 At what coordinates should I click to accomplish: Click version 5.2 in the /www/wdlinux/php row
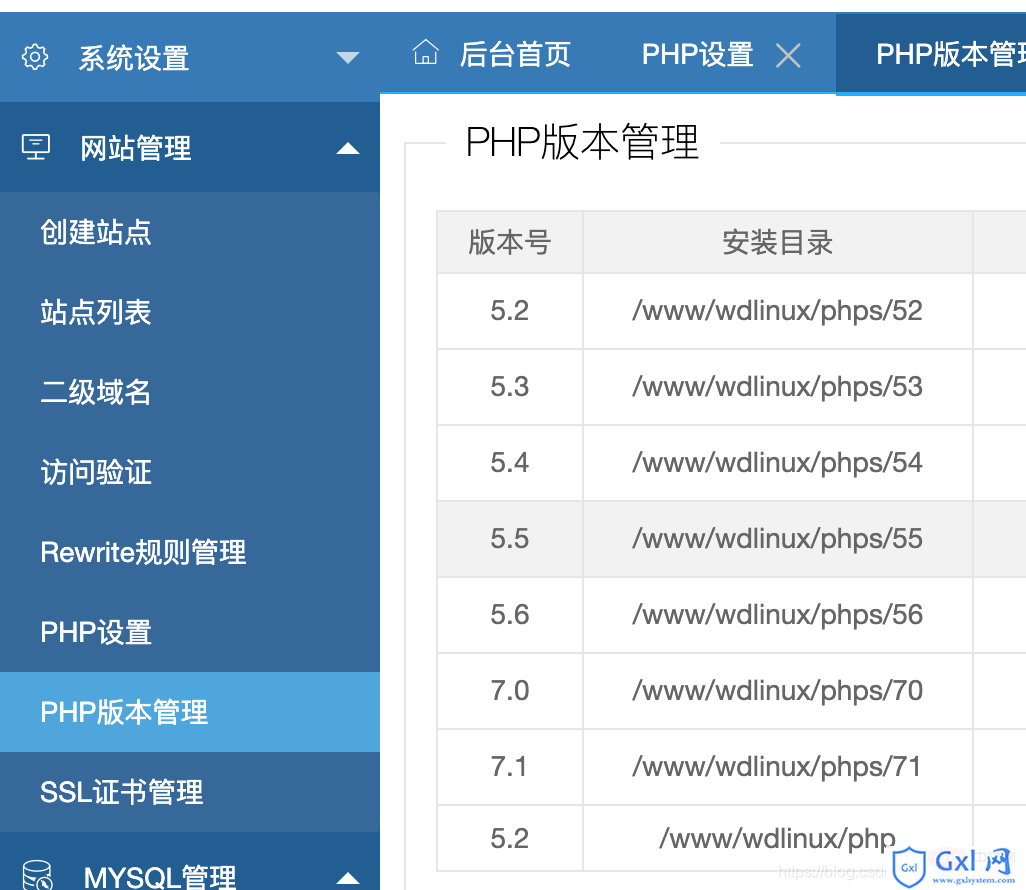click(510, 838)
